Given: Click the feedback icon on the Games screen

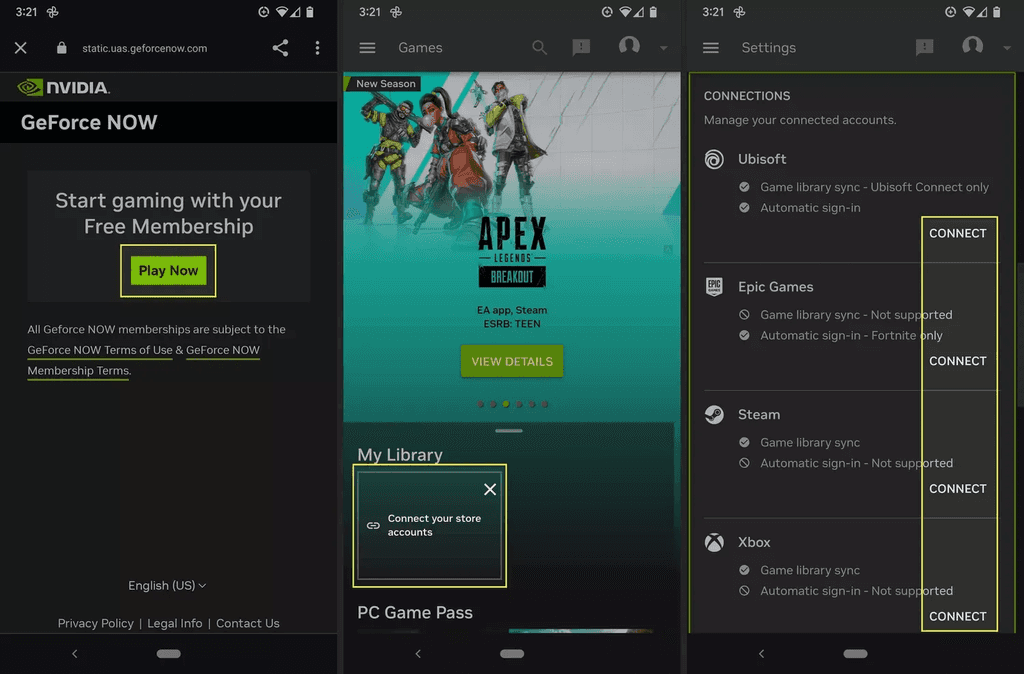Looking at the screenshot, I should point(581,47).
